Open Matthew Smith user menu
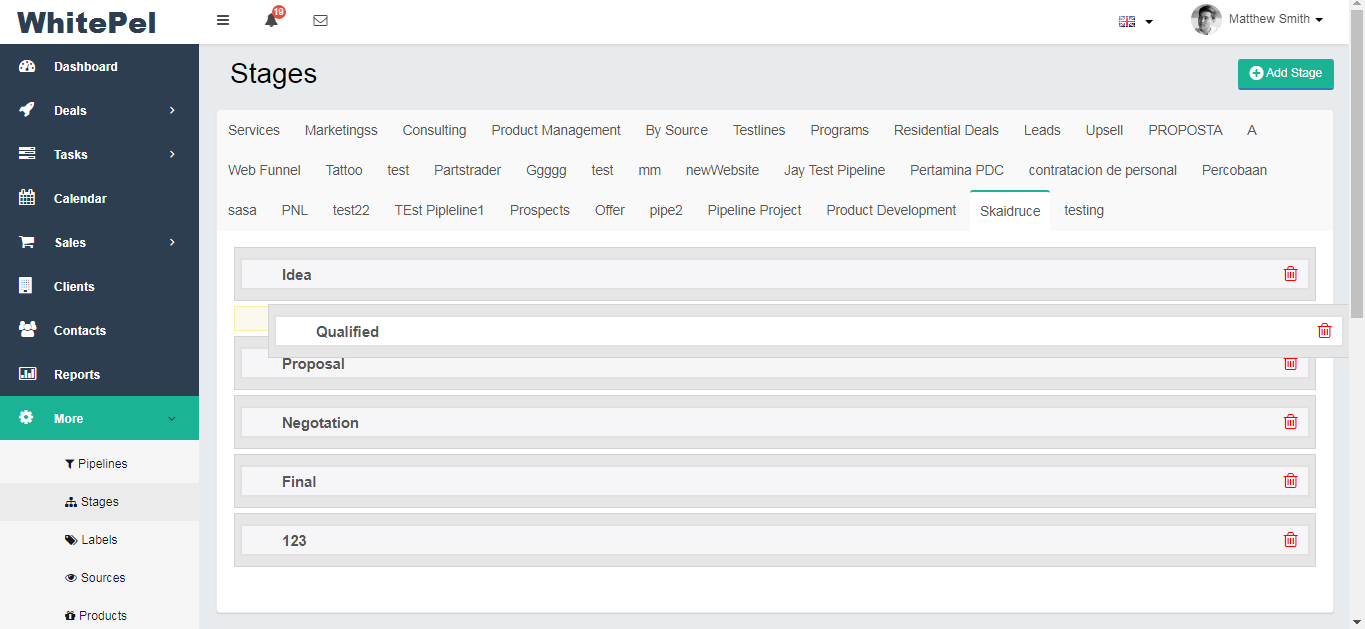The image size is (1365, 629). click(x=1258, y=20)
